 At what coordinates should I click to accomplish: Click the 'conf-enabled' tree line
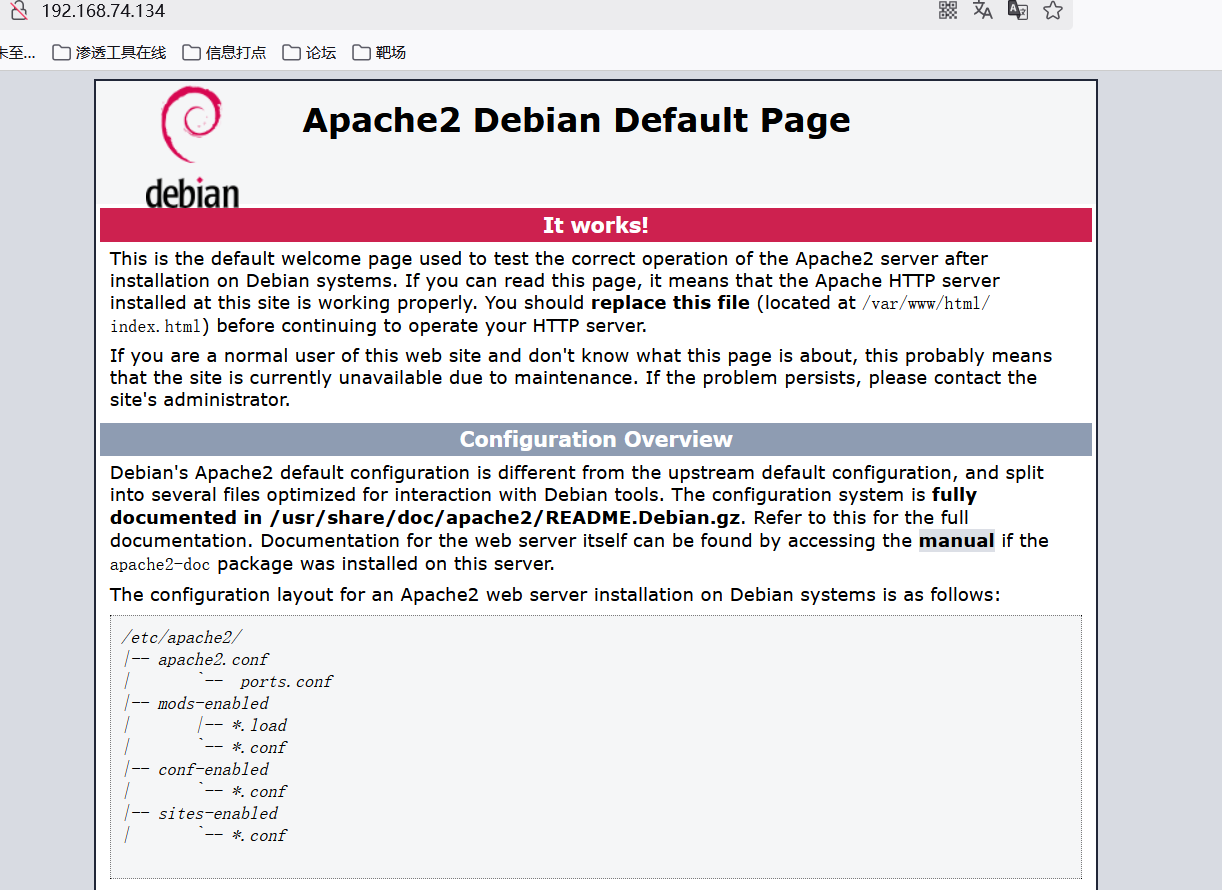213,769
